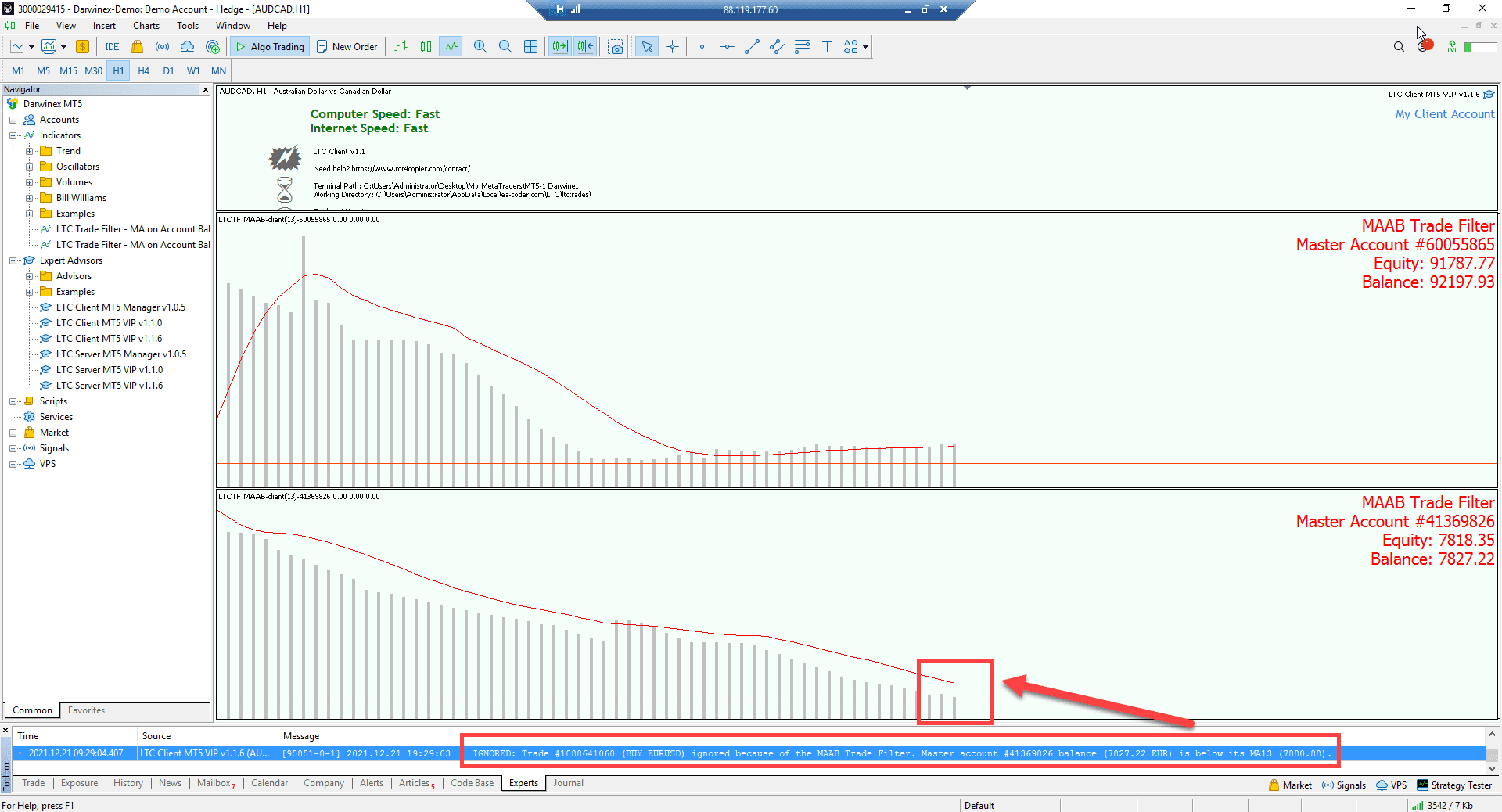The width and height of the screenshot is (1502, 812).
Task: Draw a horizontal line on chart
Action: (x=727, y=47)
